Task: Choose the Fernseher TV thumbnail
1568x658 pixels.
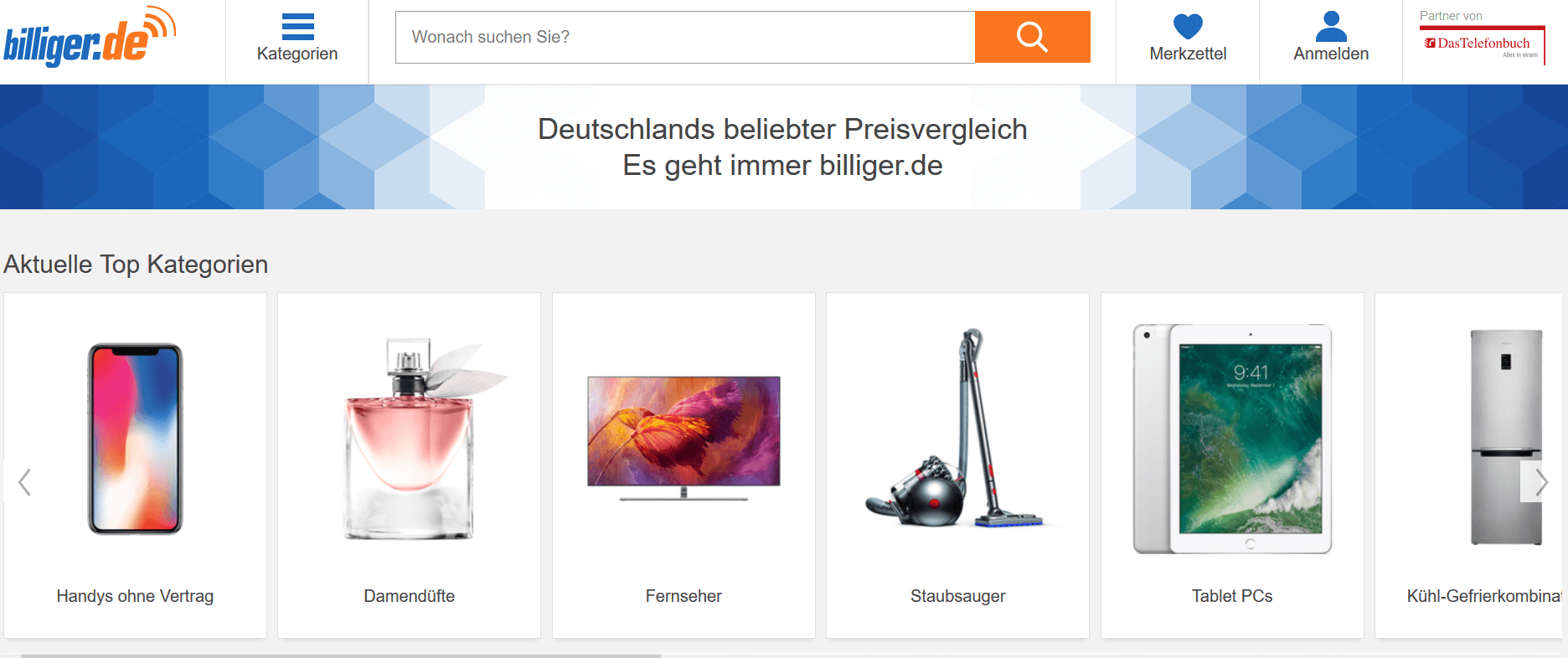Action: click(x=683, y=438)
